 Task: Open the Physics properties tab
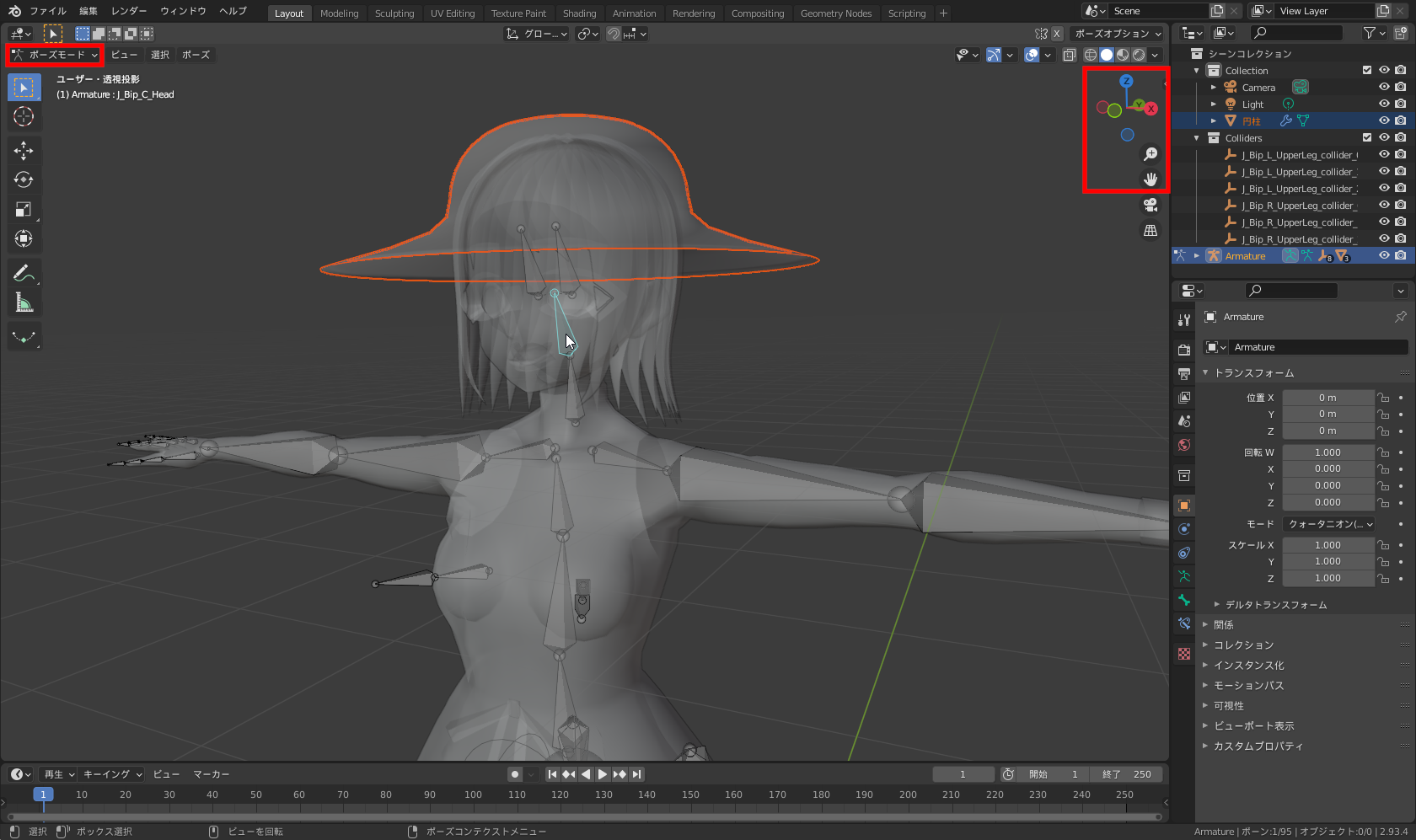tap(1184, 529)
